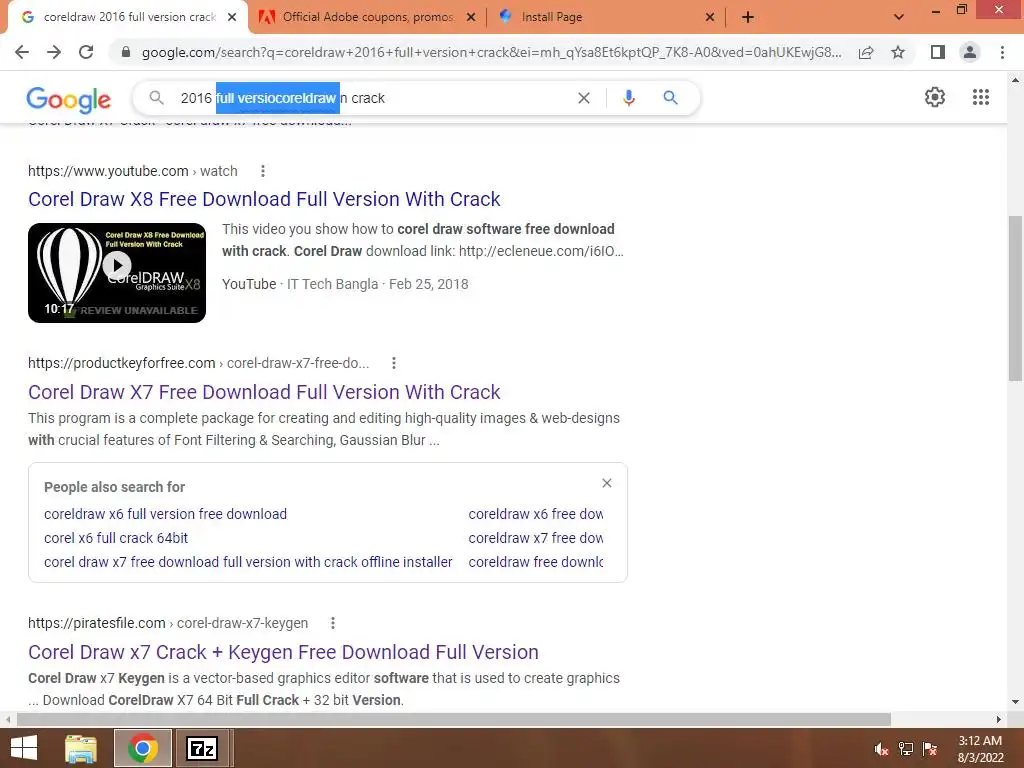Open Corel Draw x7 Crack Keygen link
Screen dimensions: 1024x768
[283, 652]
